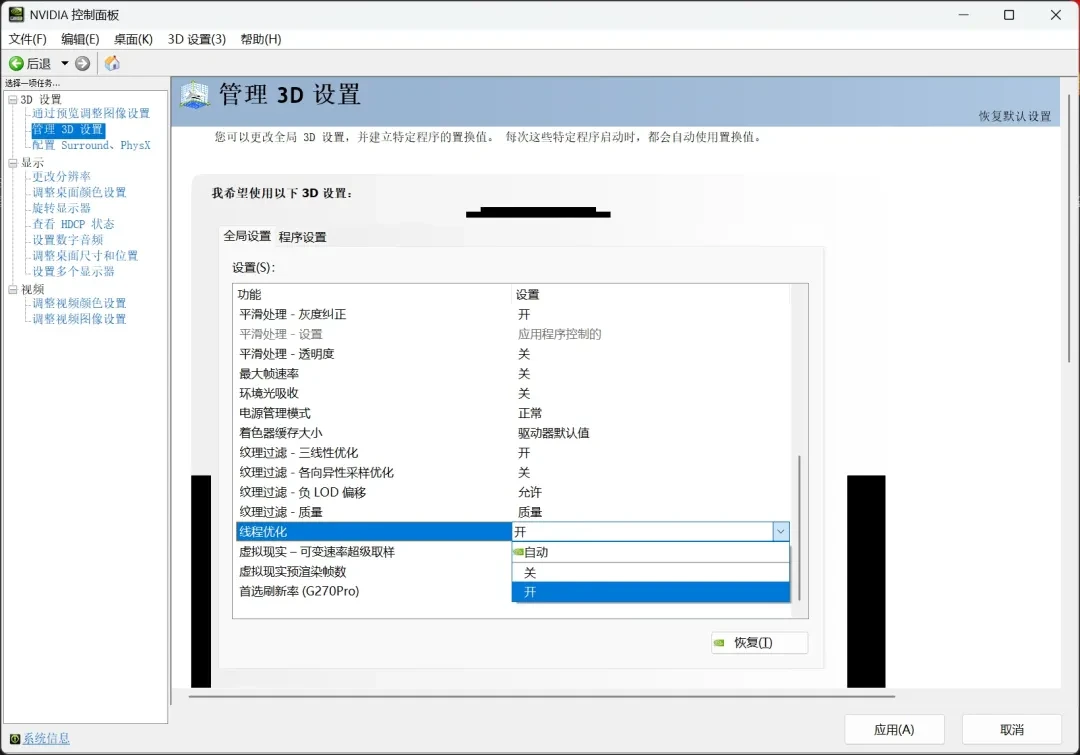This screenshot has width=1080, height=755.
Task: Collapse the 显示 tree node
Action: click(x=12, y=163)
